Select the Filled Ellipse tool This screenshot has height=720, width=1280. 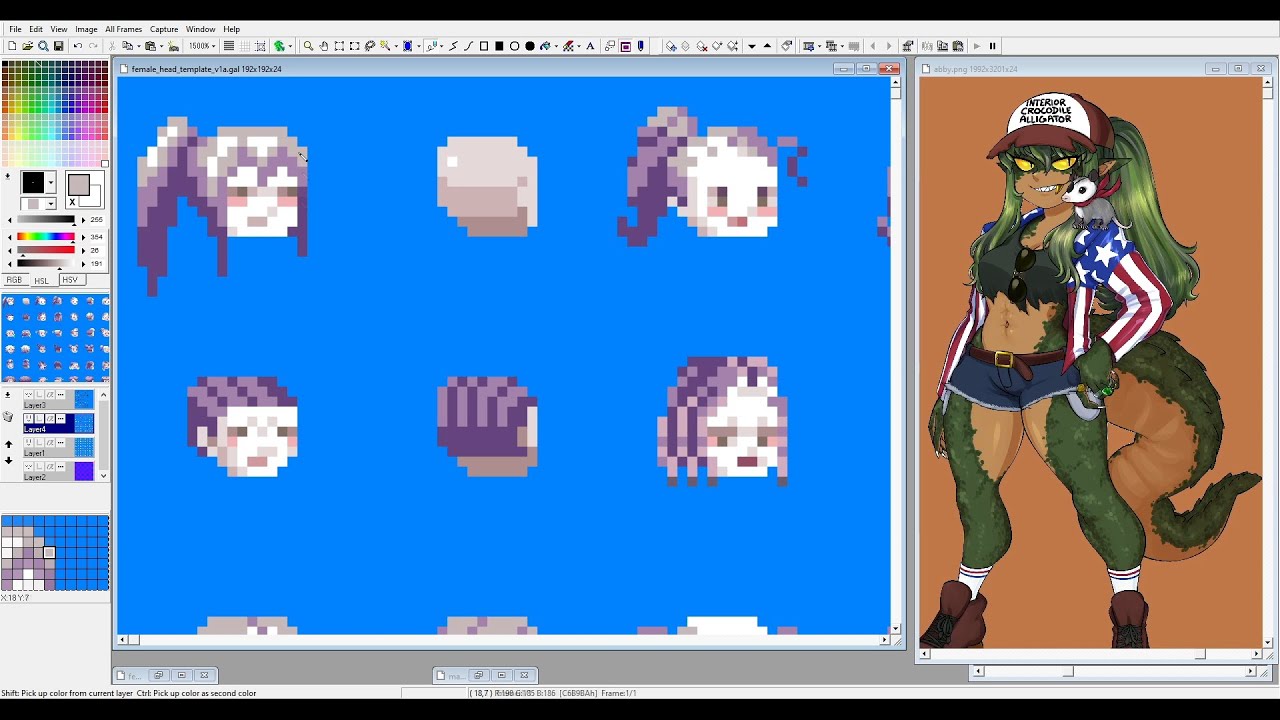pyautogui.click(x=530, y=46)
